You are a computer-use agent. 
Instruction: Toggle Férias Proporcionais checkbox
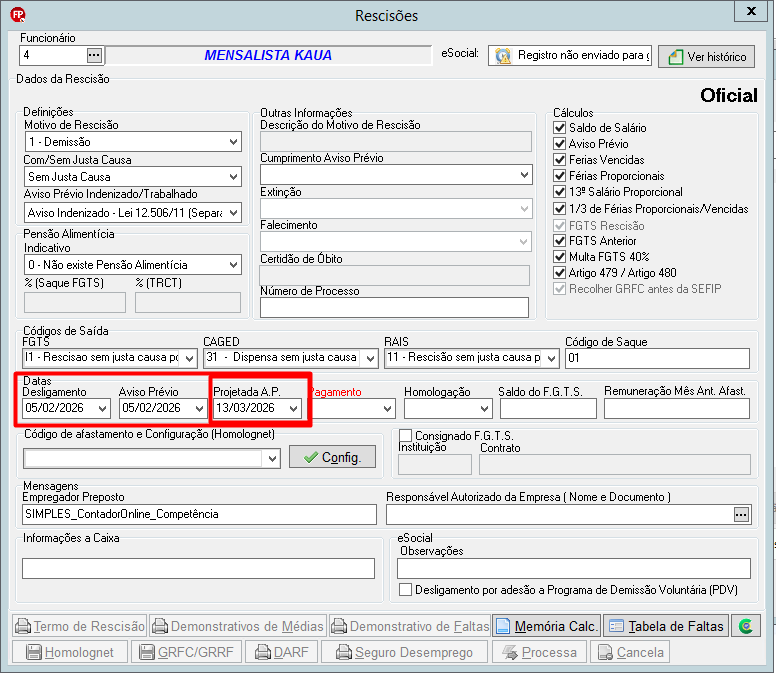click(560, 176)
